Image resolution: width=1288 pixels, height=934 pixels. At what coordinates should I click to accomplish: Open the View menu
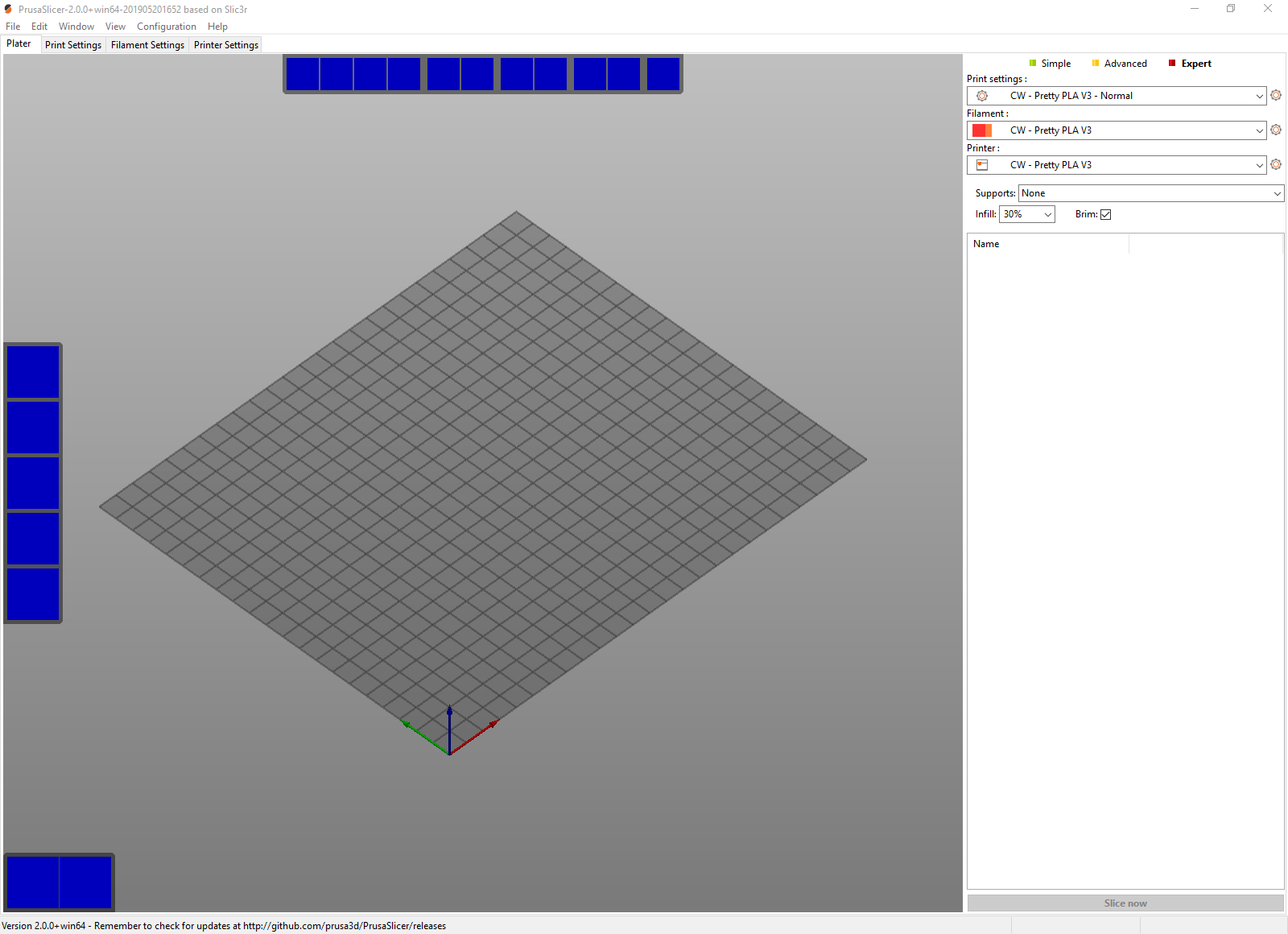[115, 27]
